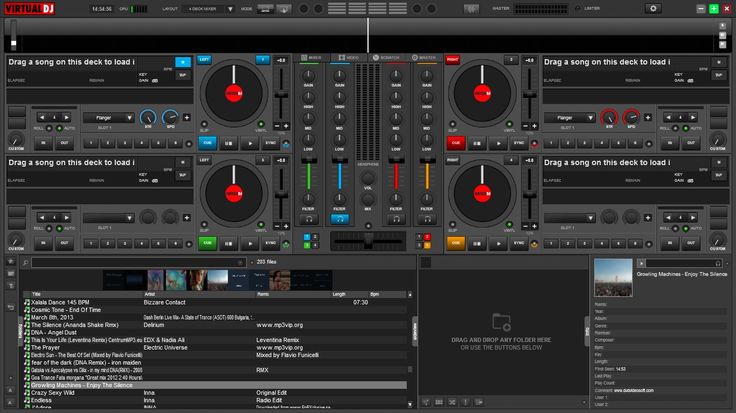Viewport: 736px width, 413px height.
Task: Toggle headphone cue on the blue mixer channel
Action: [339, 217]
